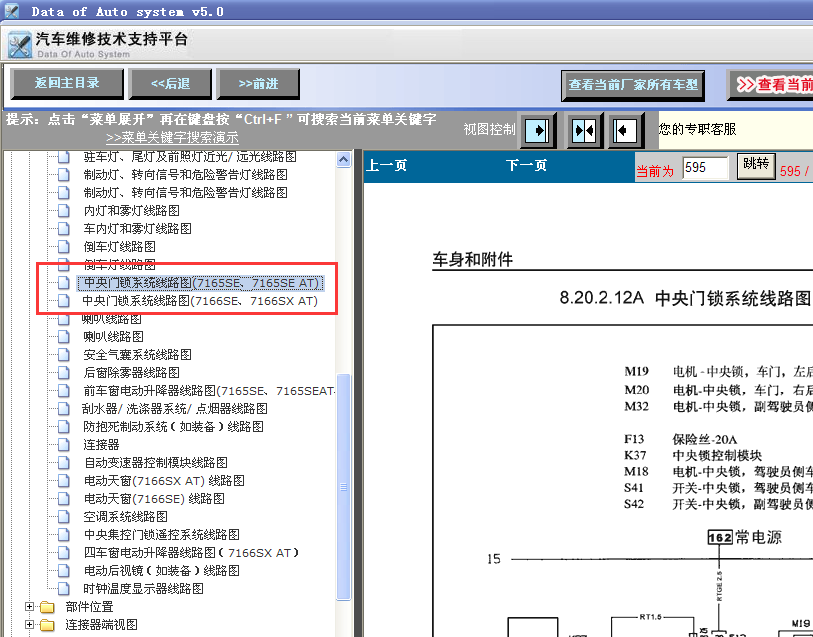Viewport: 813px width, 637px height.
Task: Click the 跳转 jump button
Action: tap(756, 166)
